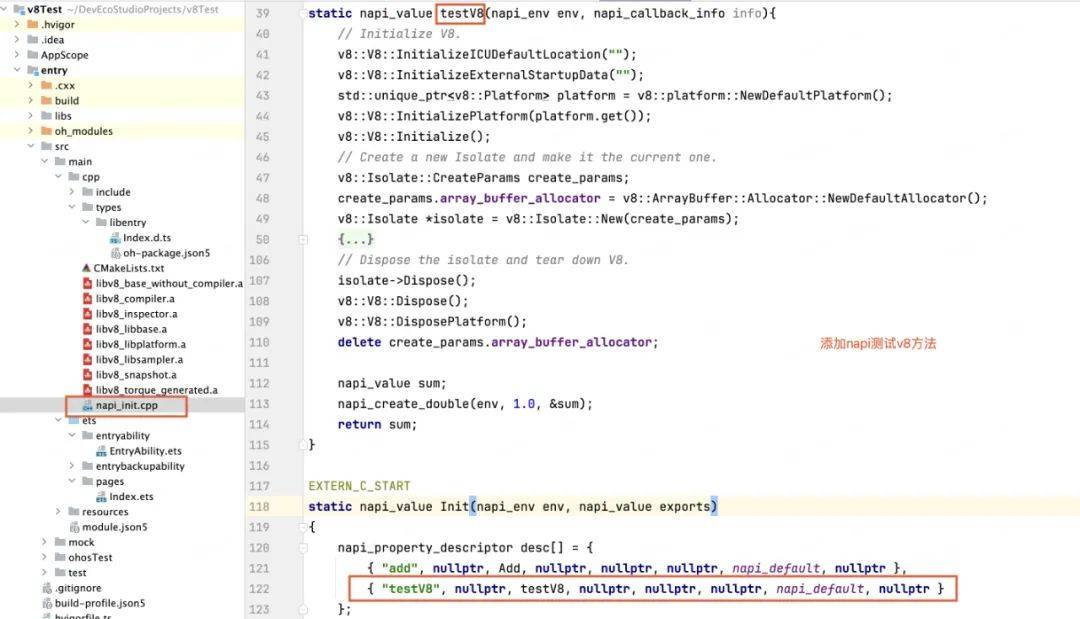Click "napi_value sum;" on line 112
This screenshot has height=619, width=1080.
[392, 383]
